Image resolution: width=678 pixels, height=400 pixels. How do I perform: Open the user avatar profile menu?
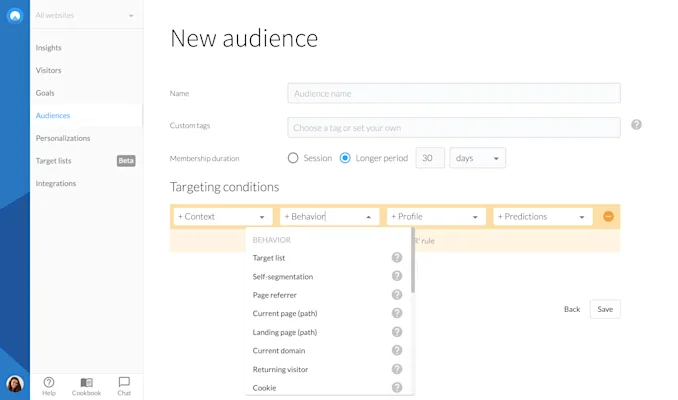pyautogui.click(x=15, y=384)
